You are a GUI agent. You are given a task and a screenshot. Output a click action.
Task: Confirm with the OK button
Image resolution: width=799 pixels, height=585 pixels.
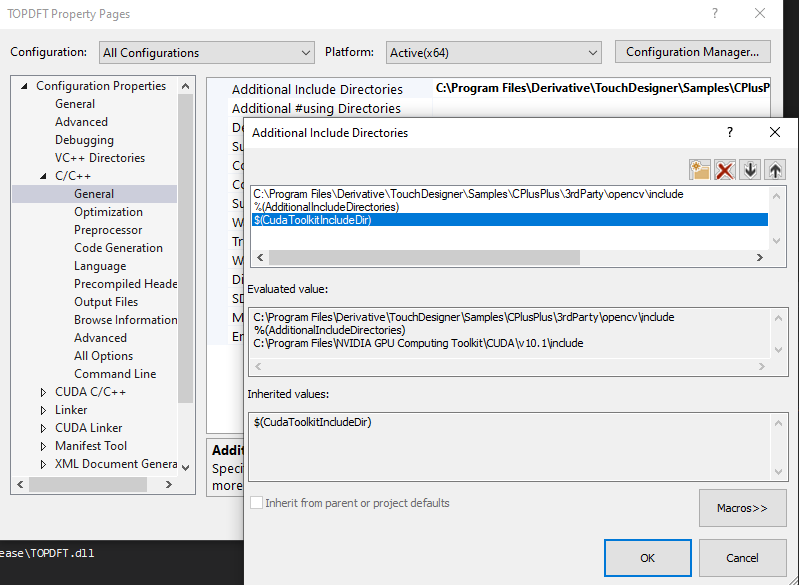[648, 558]
